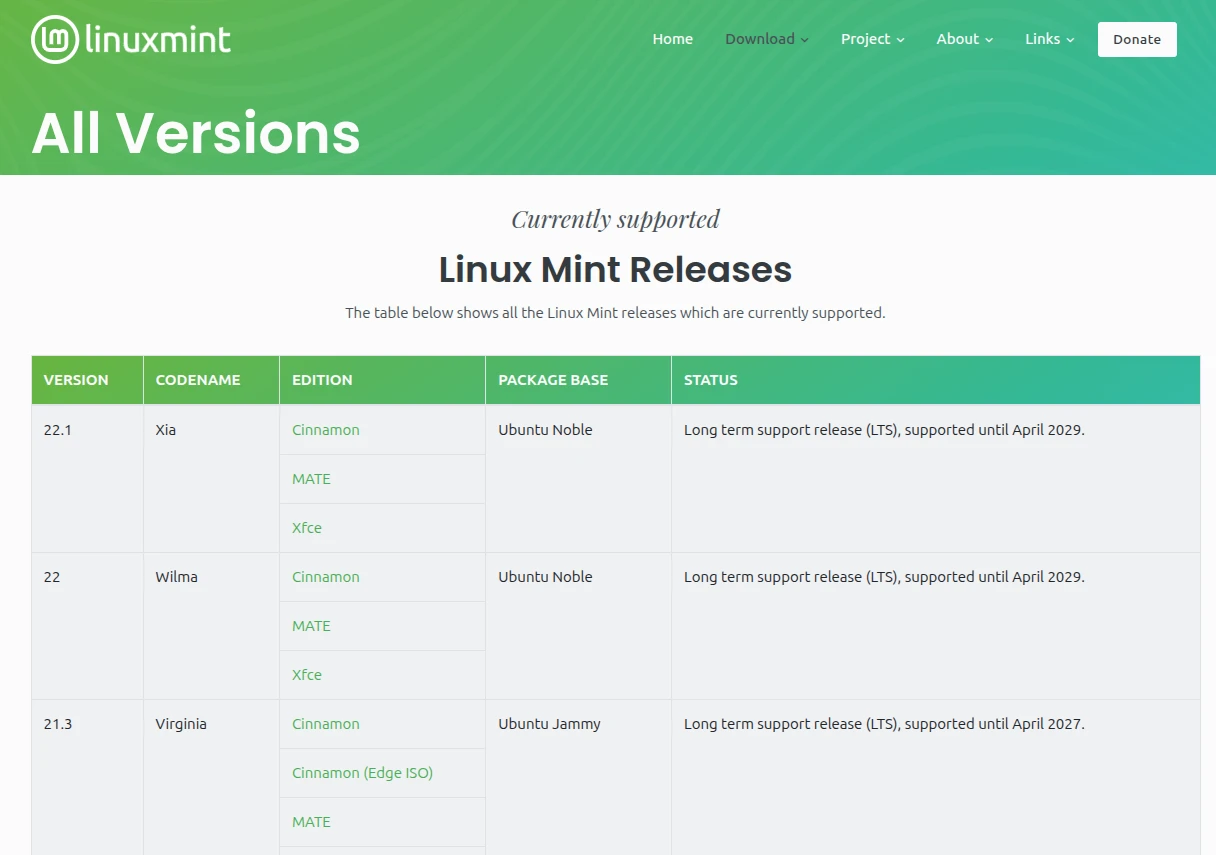
Task: Click the Donate button
Action: coord(1136,39)
